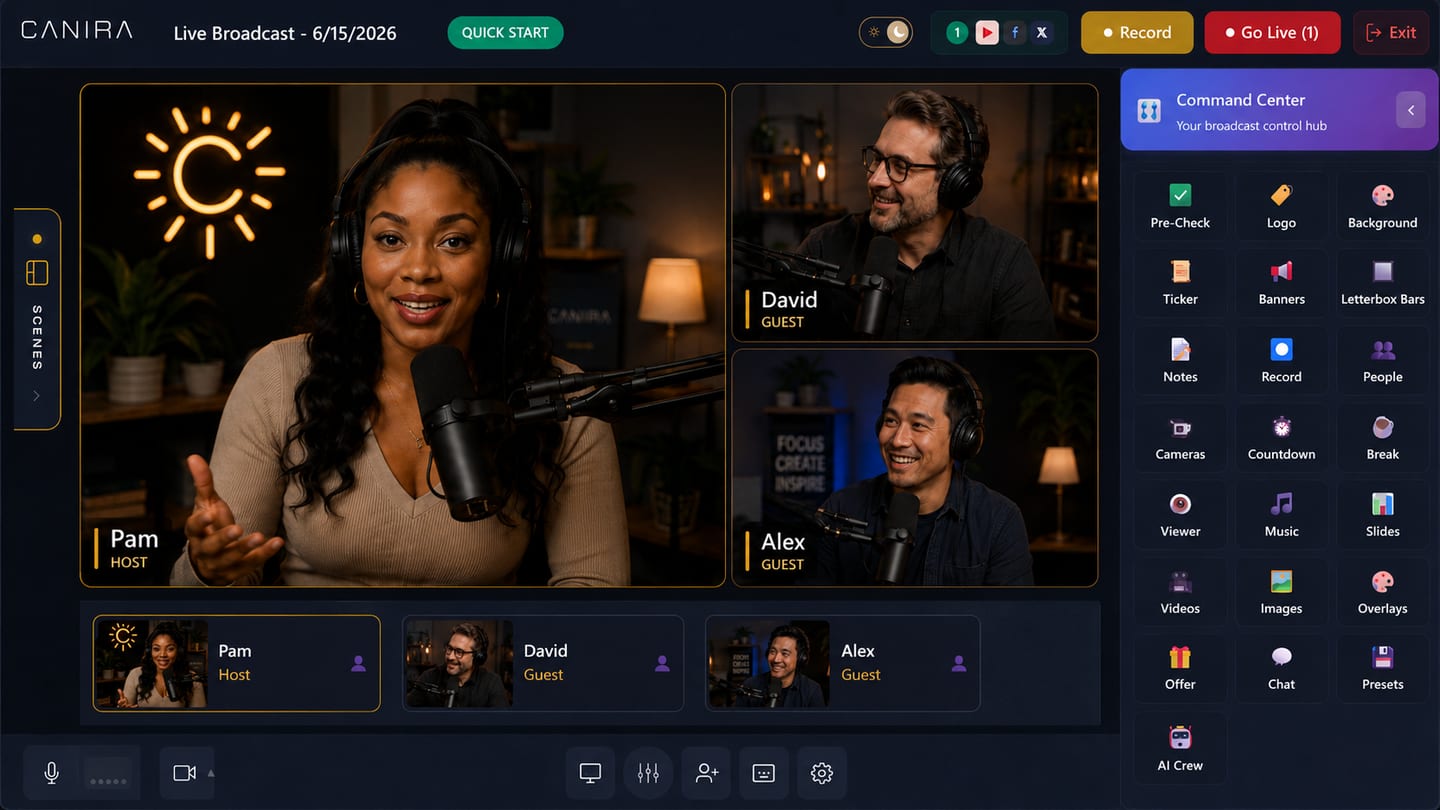Click the Quick Start button
The image size is (1440, 810).
[505, 33]
